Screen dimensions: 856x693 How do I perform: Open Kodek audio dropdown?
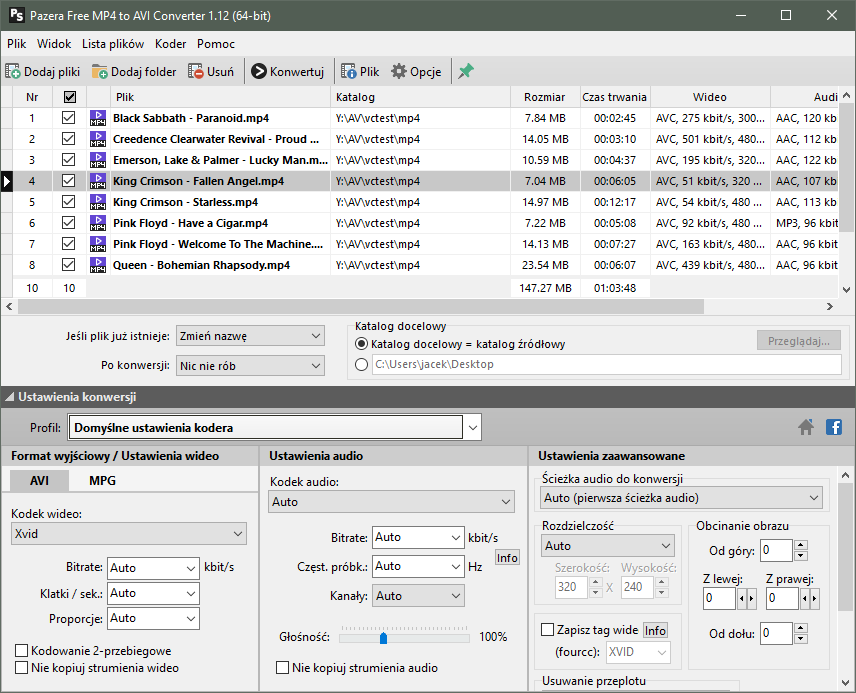[x=391, y=502]
